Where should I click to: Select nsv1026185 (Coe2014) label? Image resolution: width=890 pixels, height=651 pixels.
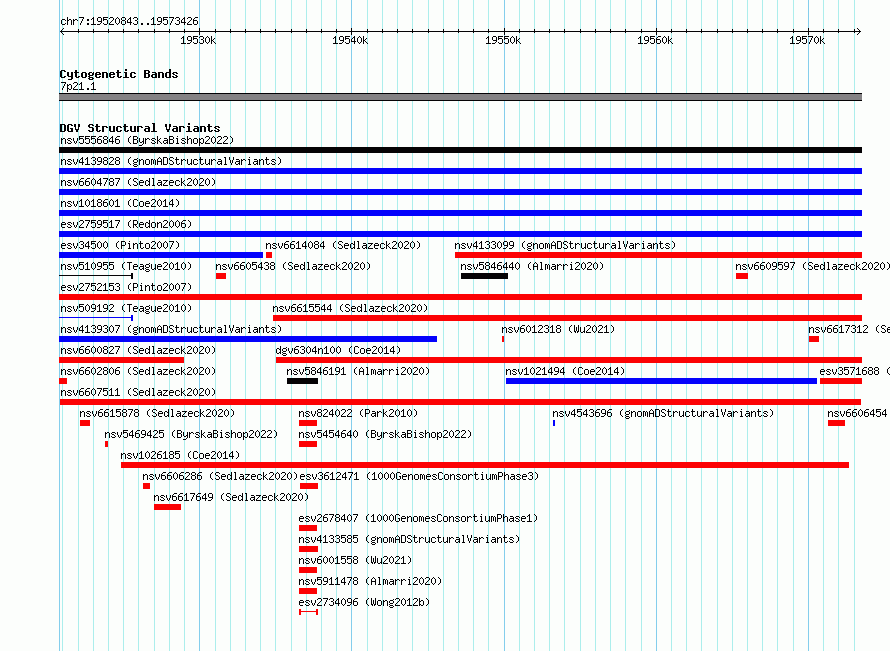180,455
